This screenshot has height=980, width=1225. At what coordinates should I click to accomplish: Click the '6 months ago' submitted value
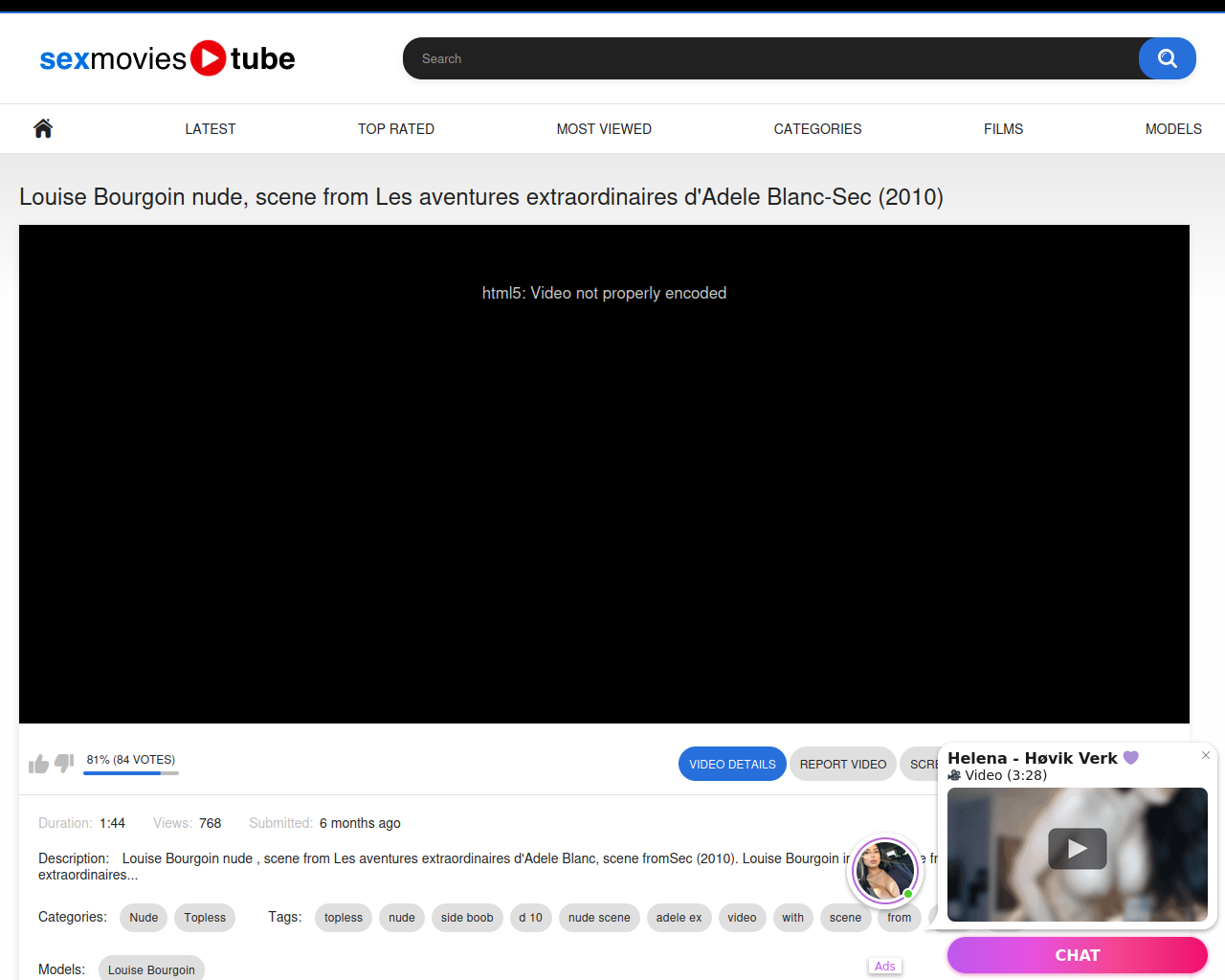pyautogui.click(x=360, y=823)
